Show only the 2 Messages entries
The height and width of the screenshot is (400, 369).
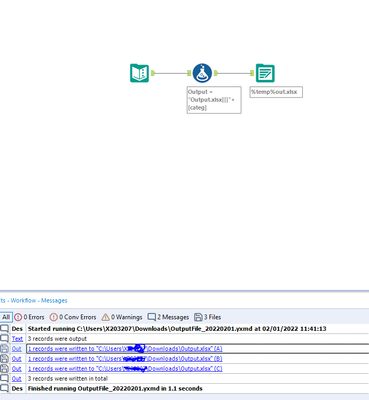pos(168,317)
